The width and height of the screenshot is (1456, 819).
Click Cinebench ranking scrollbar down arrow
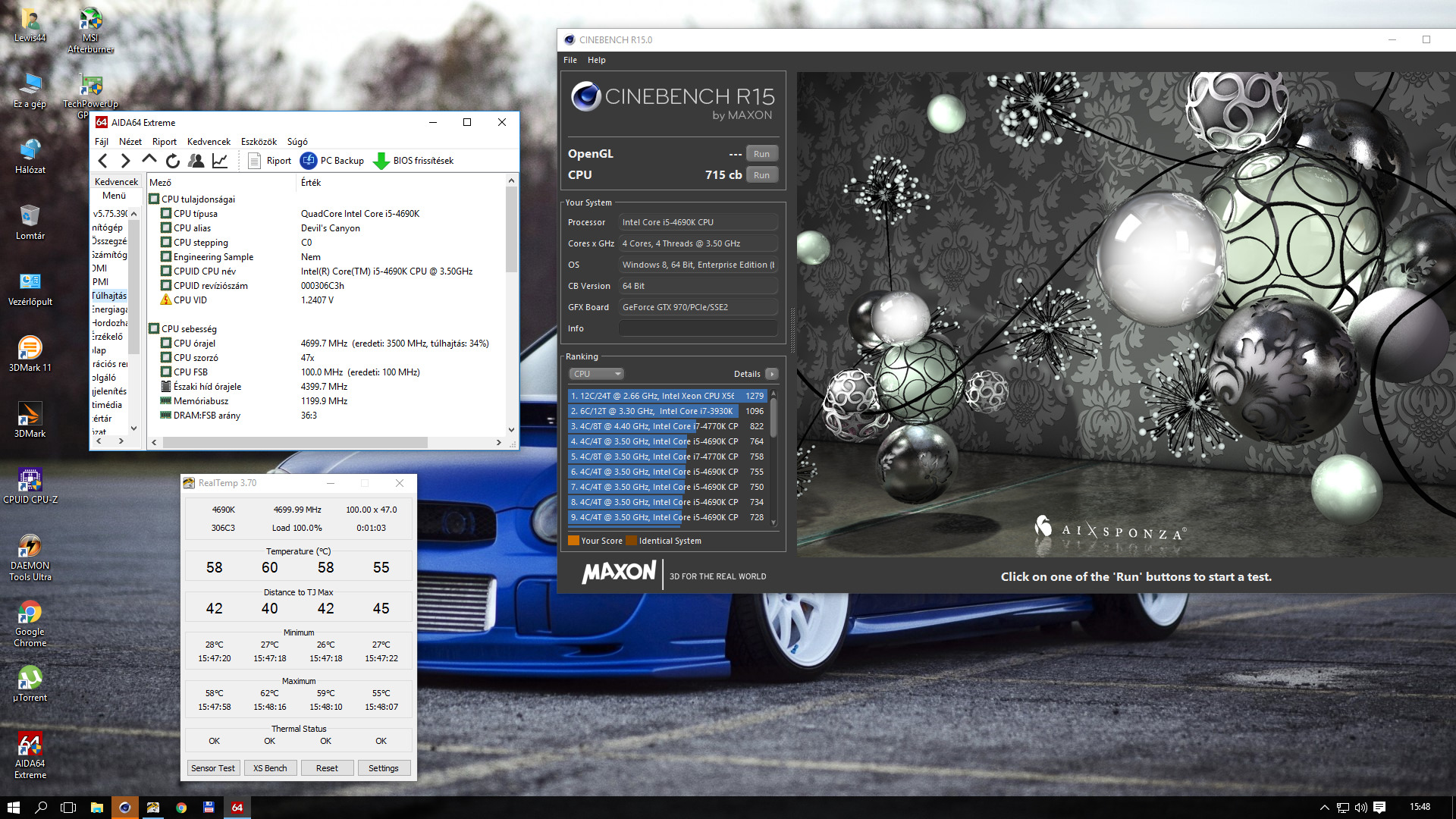pos(773,522)
